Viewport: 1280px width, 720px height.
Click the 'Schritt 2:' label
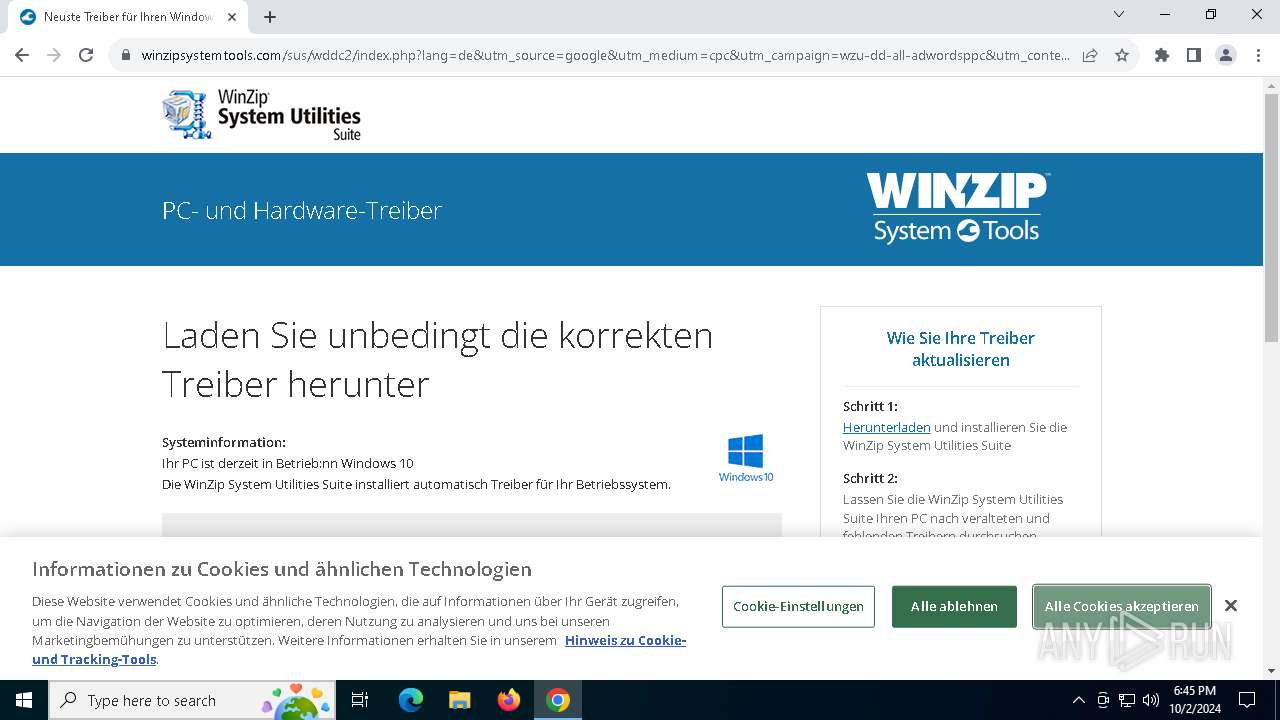click(x=870, y=478)
